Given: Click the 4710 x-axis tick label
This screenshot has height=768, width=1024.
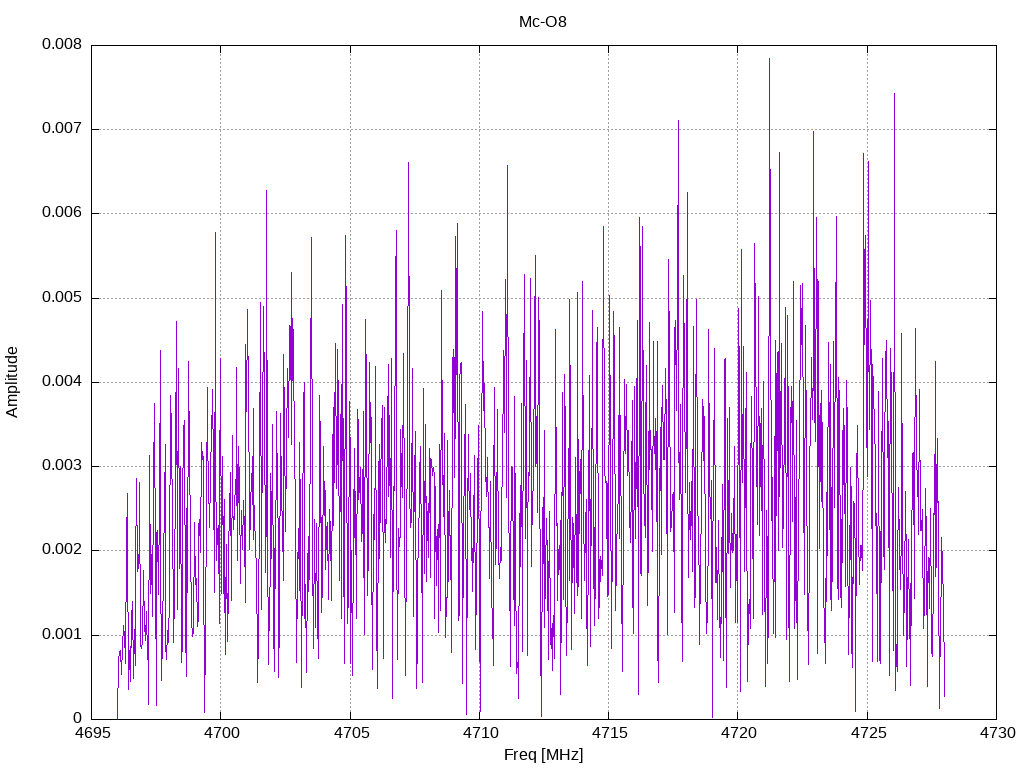Looking at the screenshot, I should (x=480, y=733).
